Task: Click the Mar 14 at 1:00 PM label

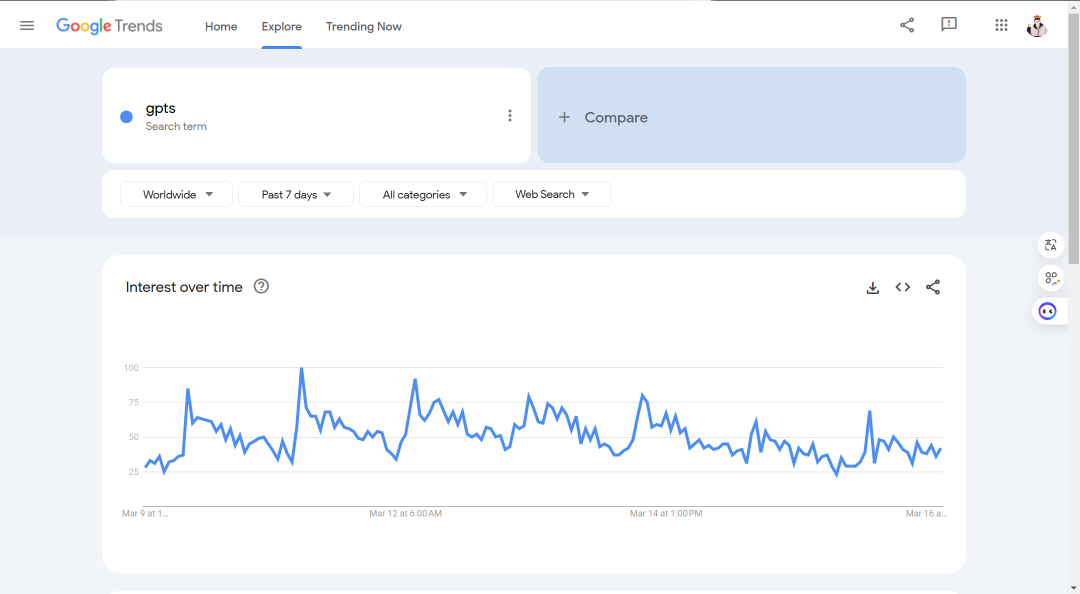Action: 666,513
